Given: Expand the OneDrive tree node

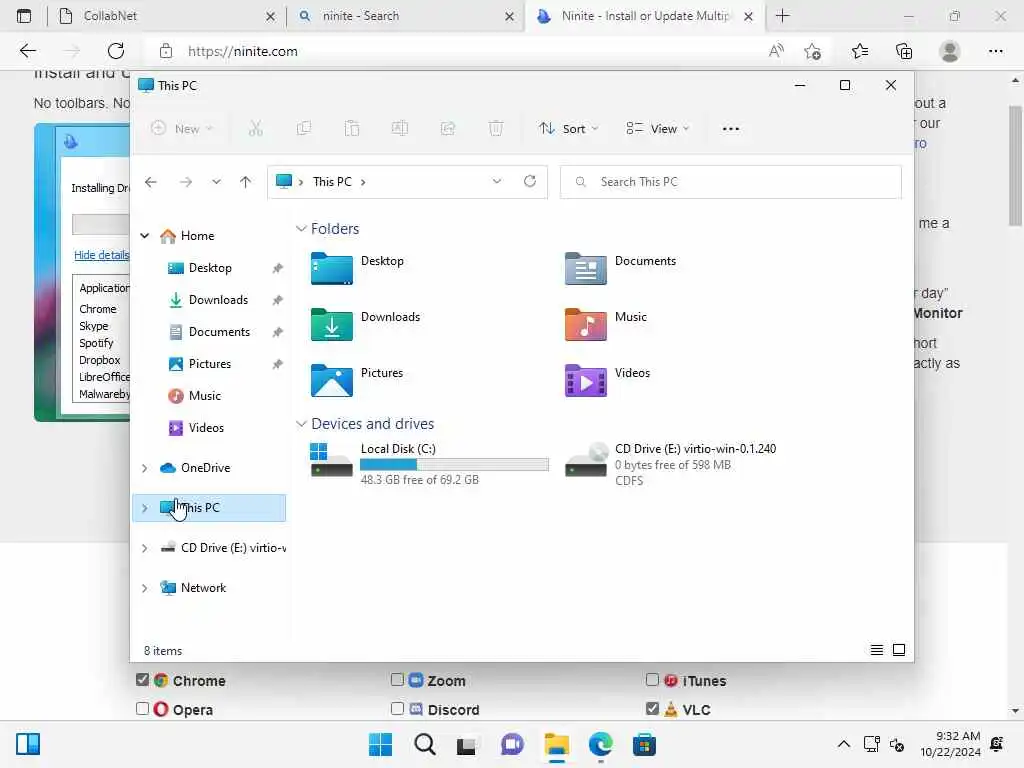Looking at the screenshot, I should [145, 468].
